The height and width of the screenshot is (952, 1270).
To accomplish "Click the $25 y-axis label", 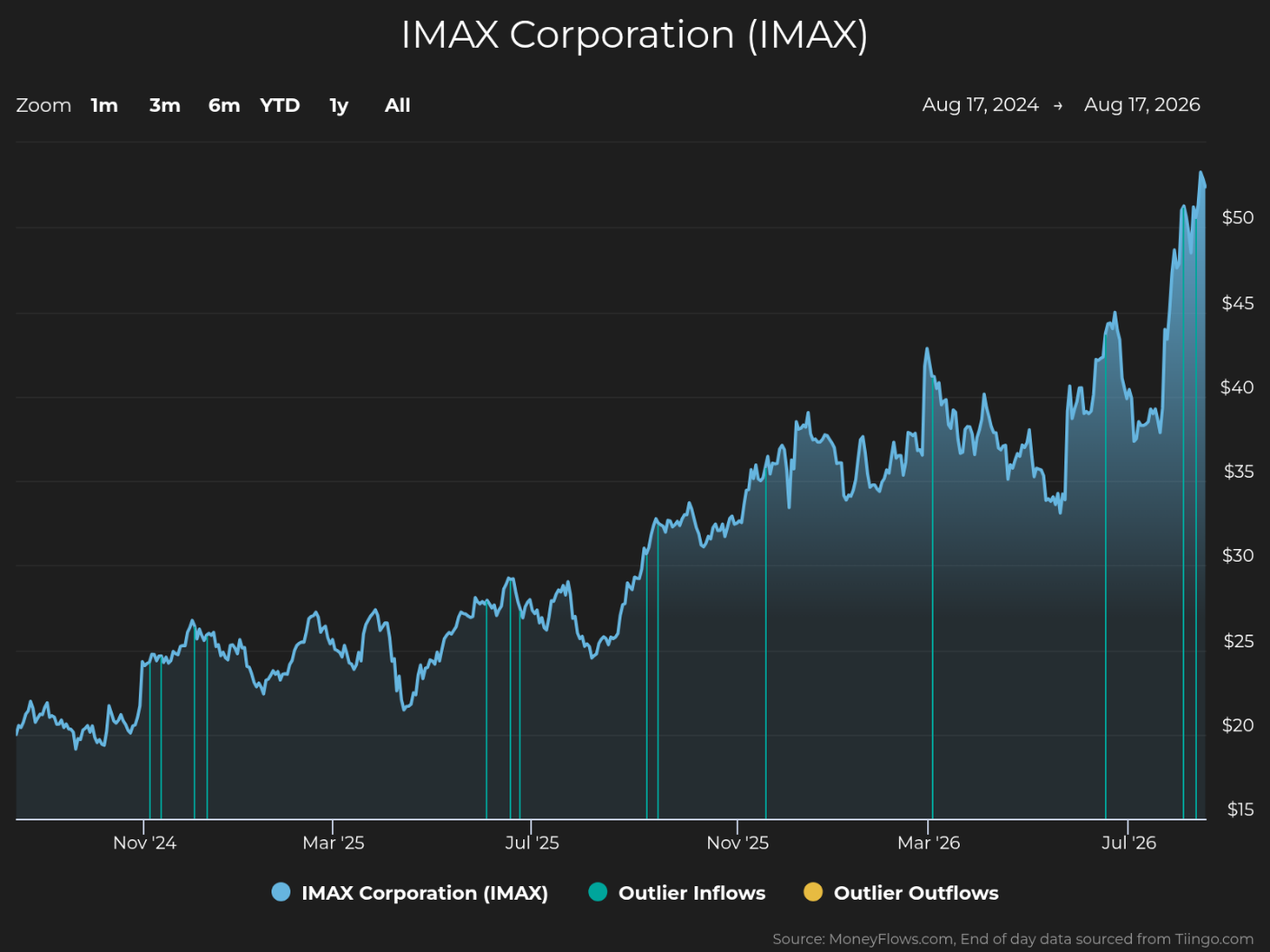I will 1238,641.
